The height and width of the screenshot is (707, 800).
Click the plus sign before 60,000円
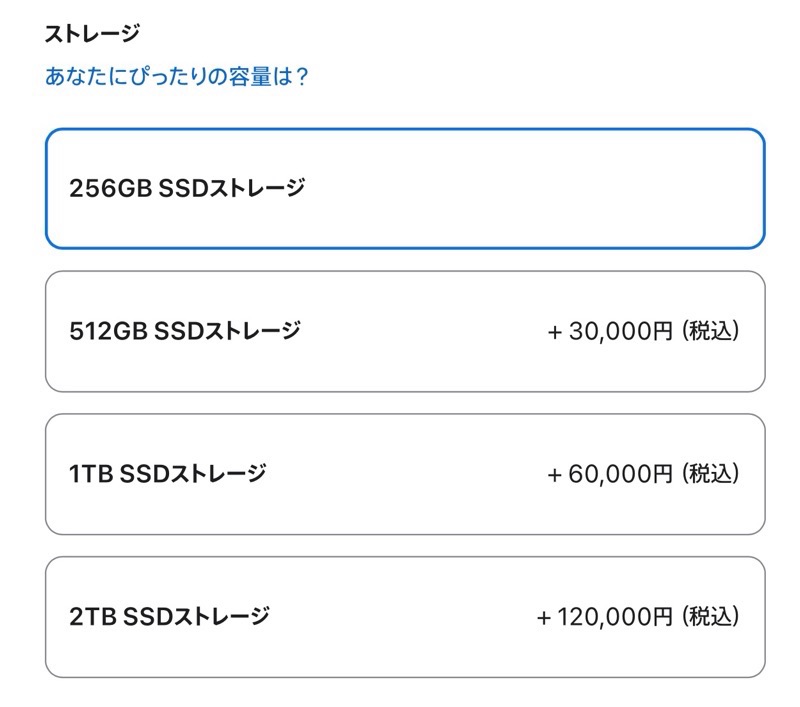coord(555,474)
